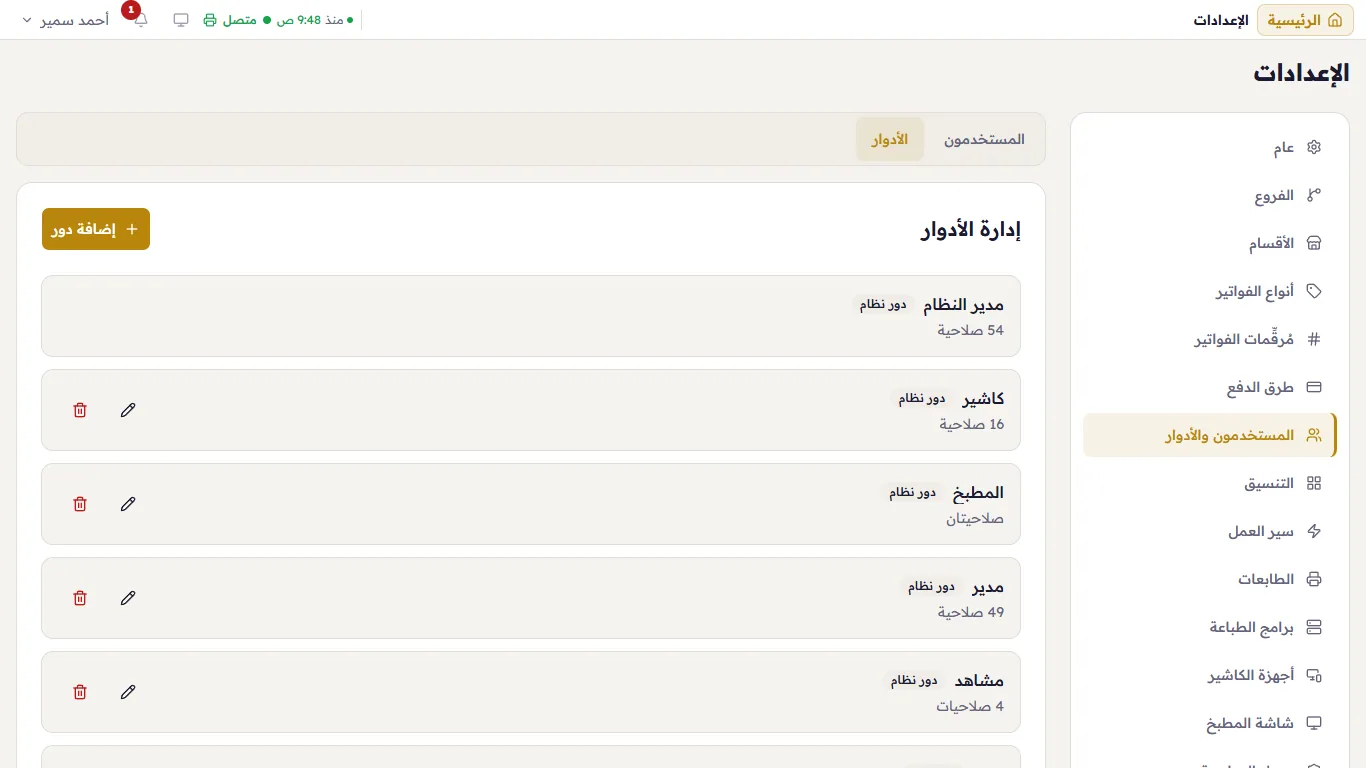Click the 54 صلاحية permissions count
Viewport: 1366px width, 768px height.
point(970,330)
